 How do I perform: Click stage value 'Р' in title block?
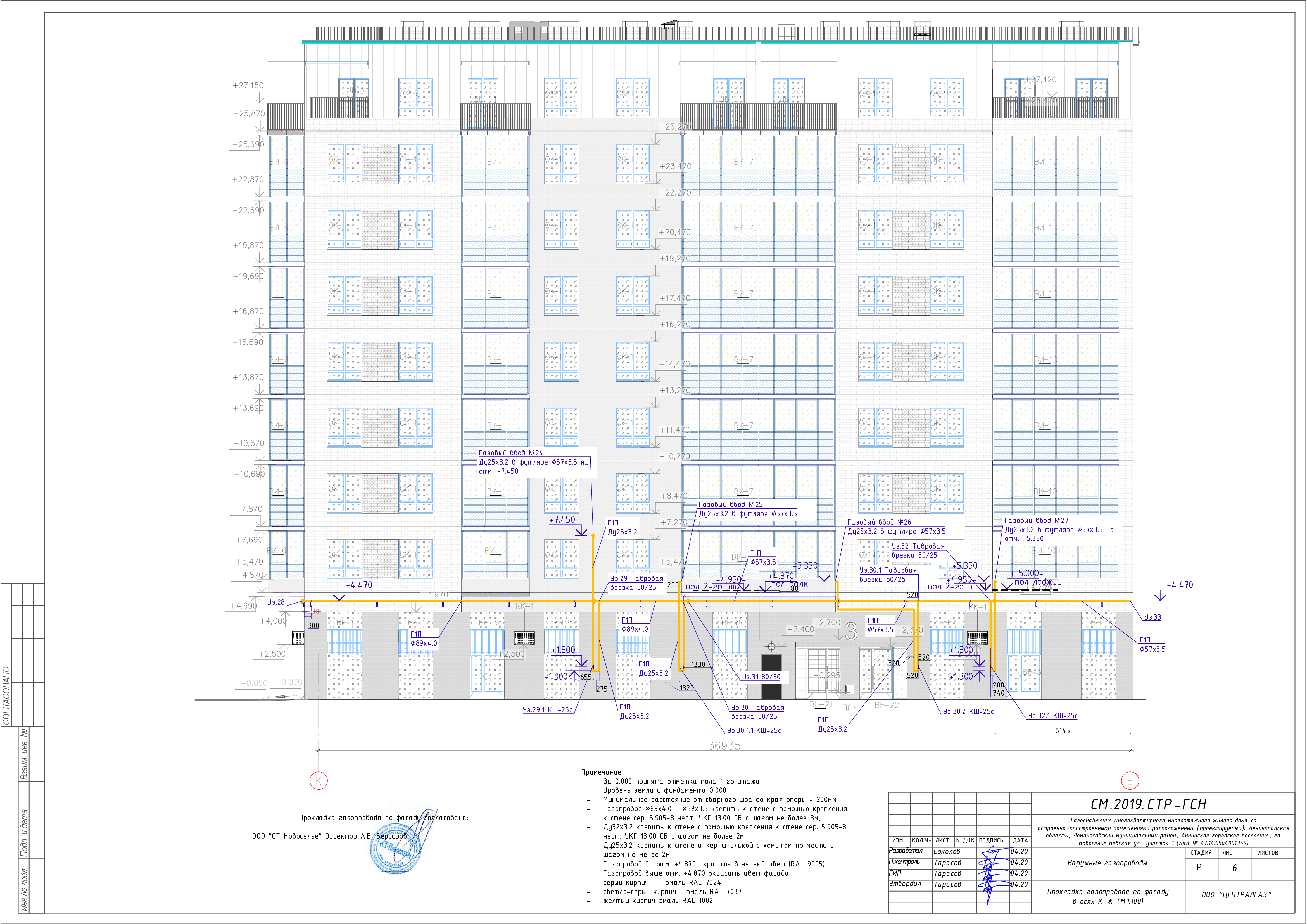(1199, 868)
